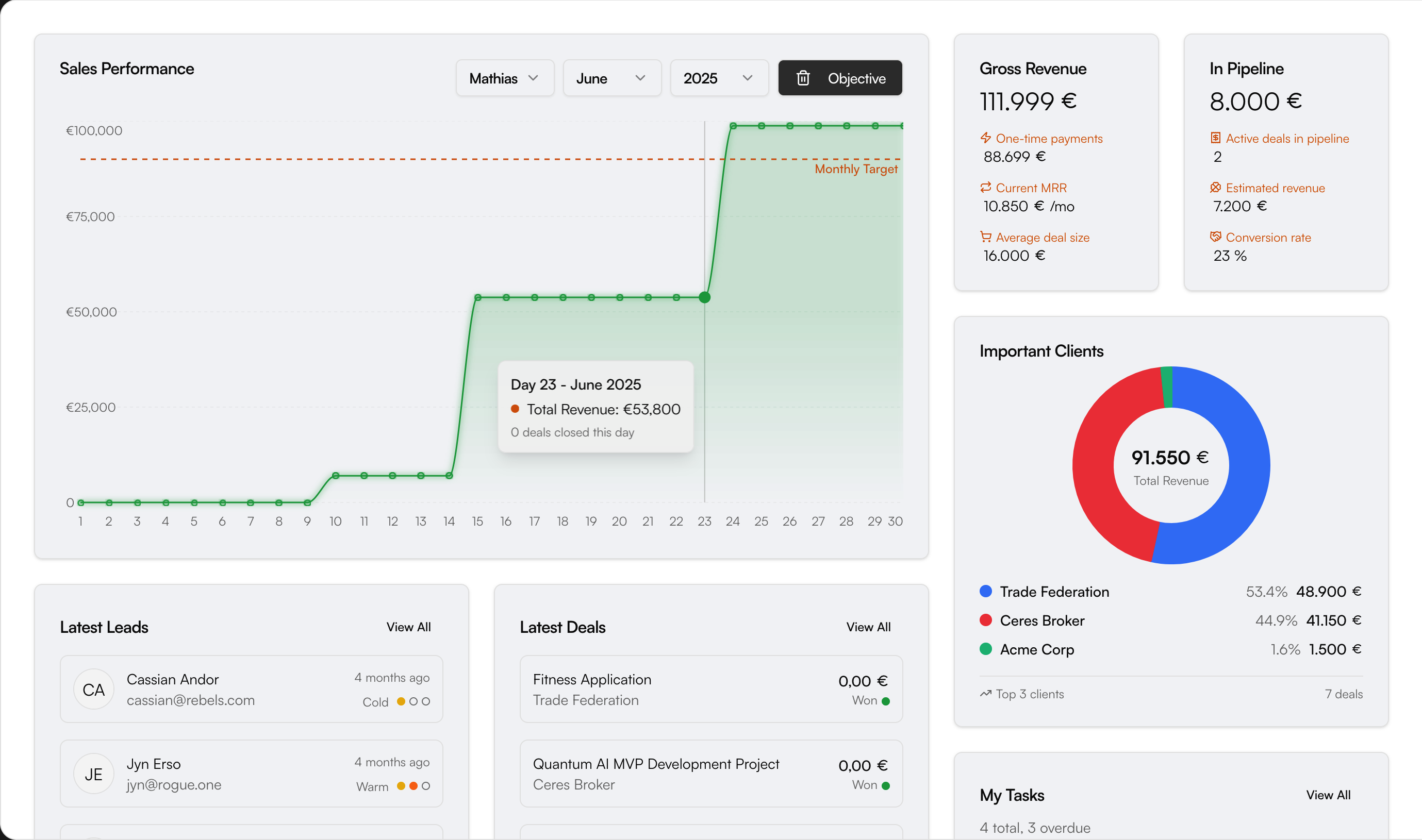
Task: Click the highlighted day 23 chart point
Action: click(704, 297)
